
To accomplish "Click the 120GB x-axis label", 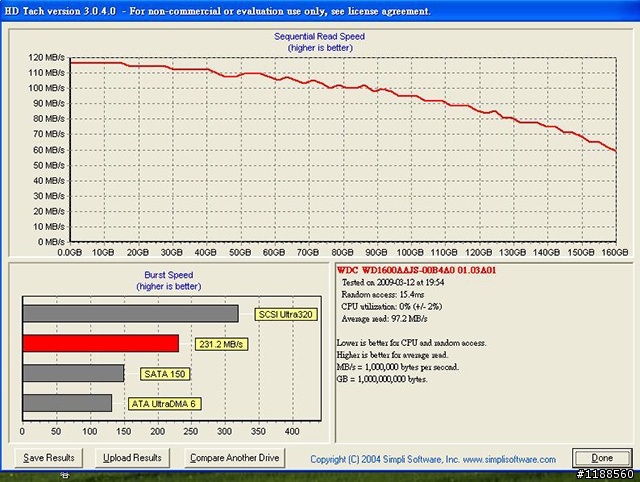I will [x=478, y=252].
